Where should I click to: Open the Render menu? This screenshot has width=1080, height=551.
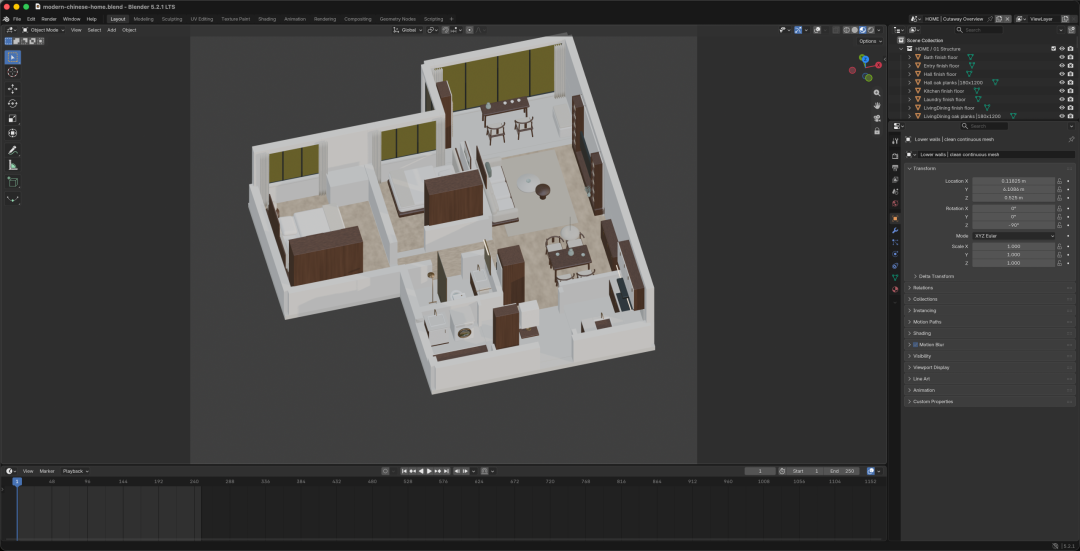point(49,19)
